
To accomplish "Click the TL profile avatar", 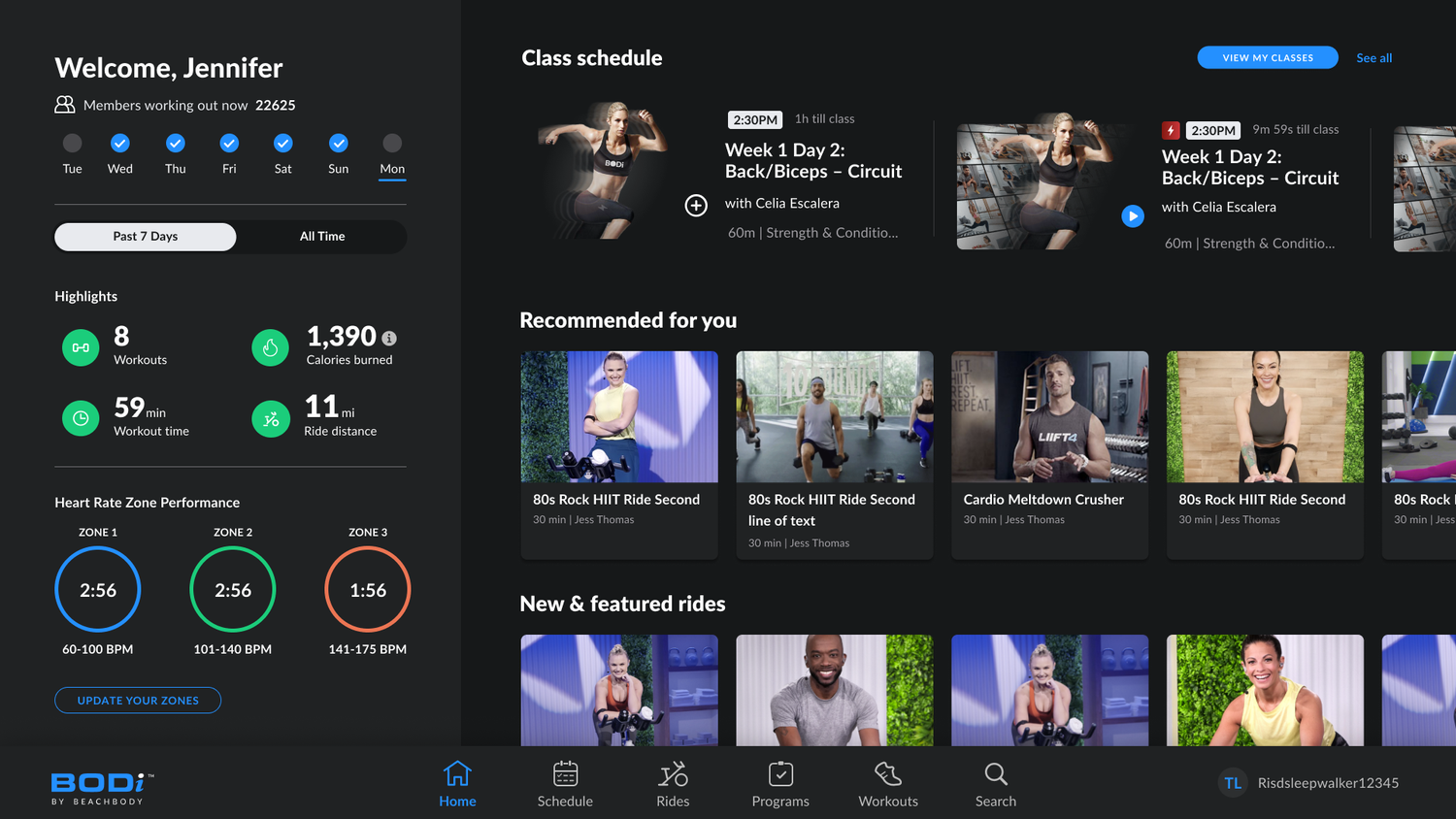I will (x=1233, y=783).
